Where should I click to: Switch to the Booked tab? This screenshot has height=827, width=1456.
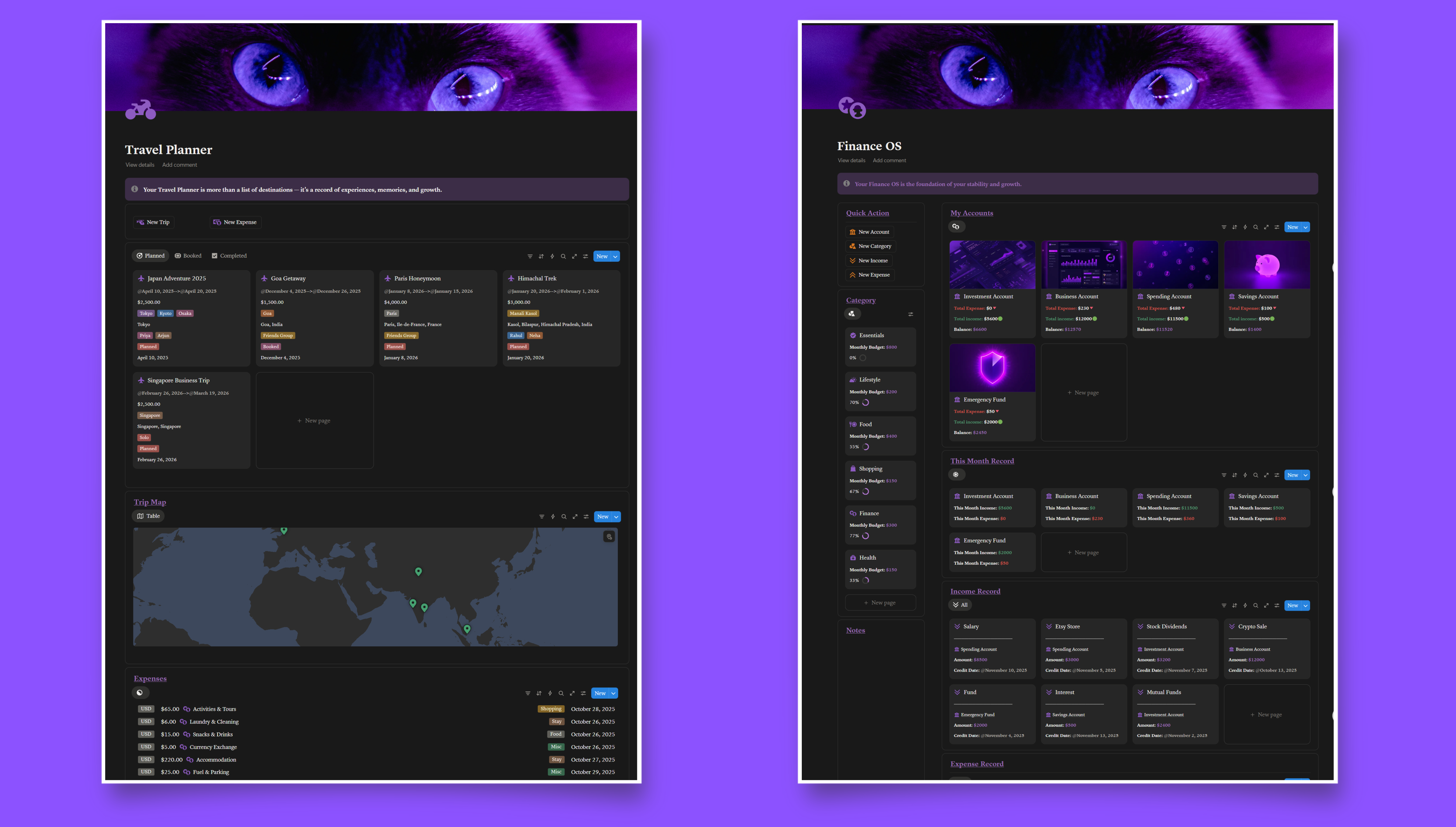pyautogui.click(x=188, y=256)
